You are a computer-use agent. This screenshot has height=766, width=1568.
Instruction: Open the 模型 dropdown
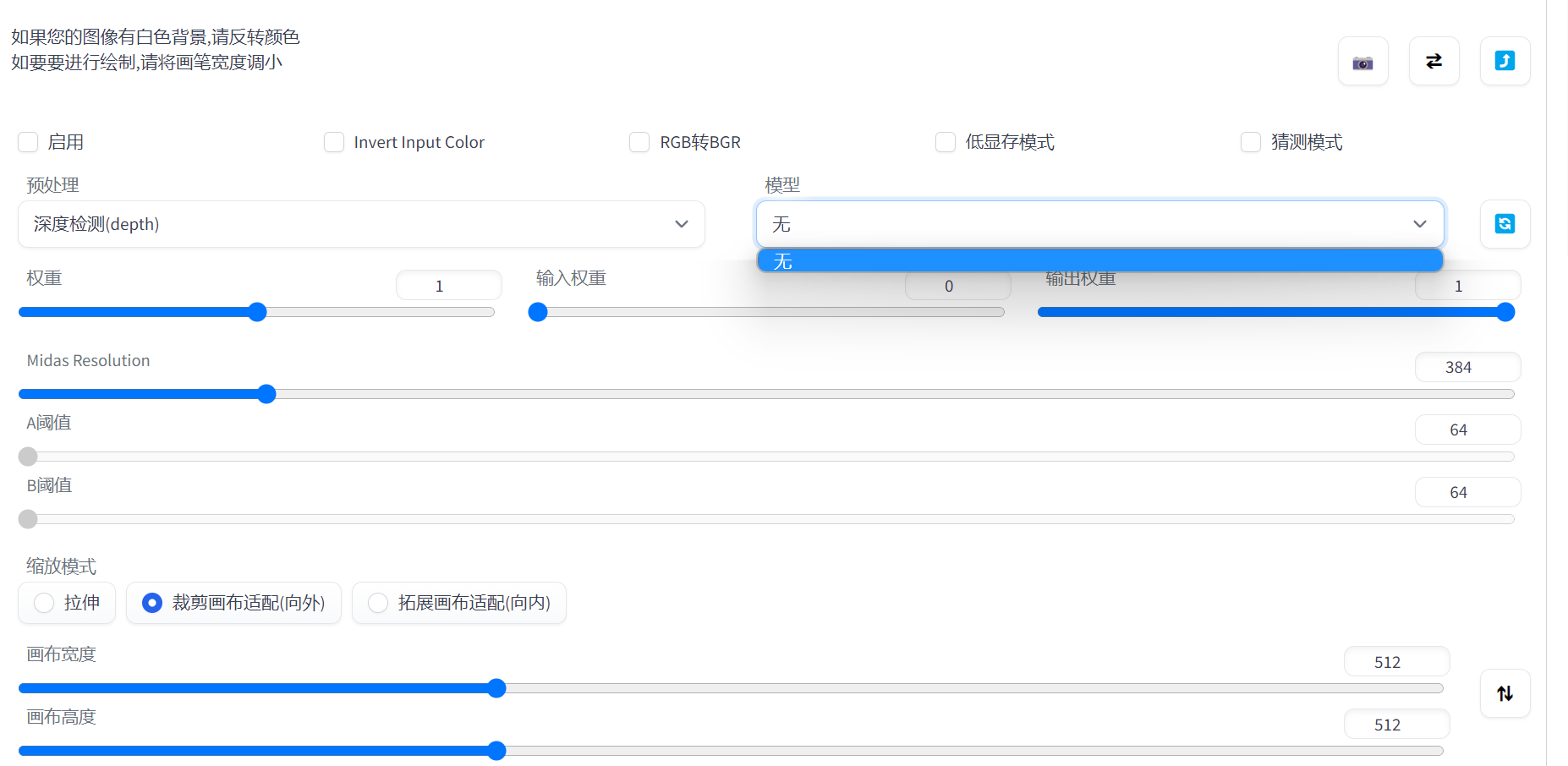(1099, 224)
